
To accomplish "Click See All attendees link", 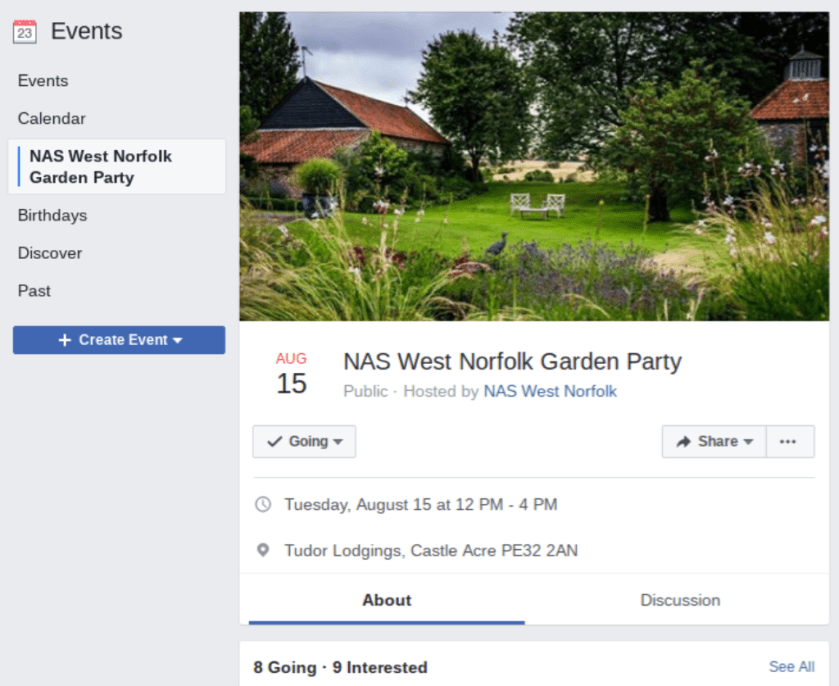I will pyautogui.click(x=791, y=666).
